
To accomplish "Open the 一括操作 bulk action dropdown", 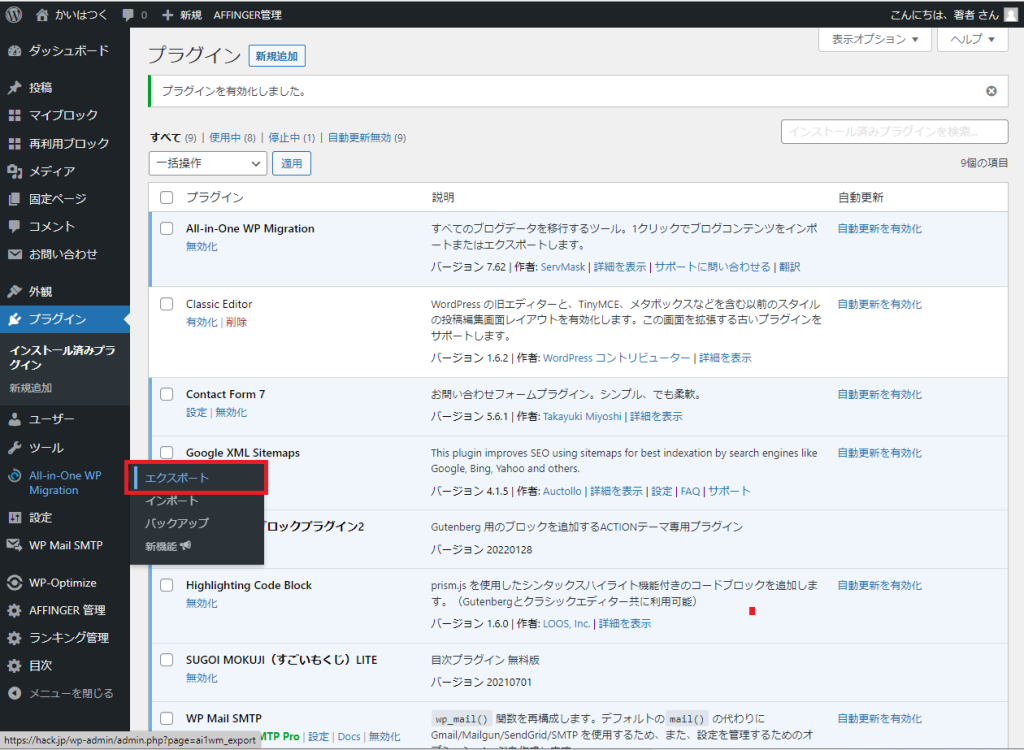I will pos(208,163).
